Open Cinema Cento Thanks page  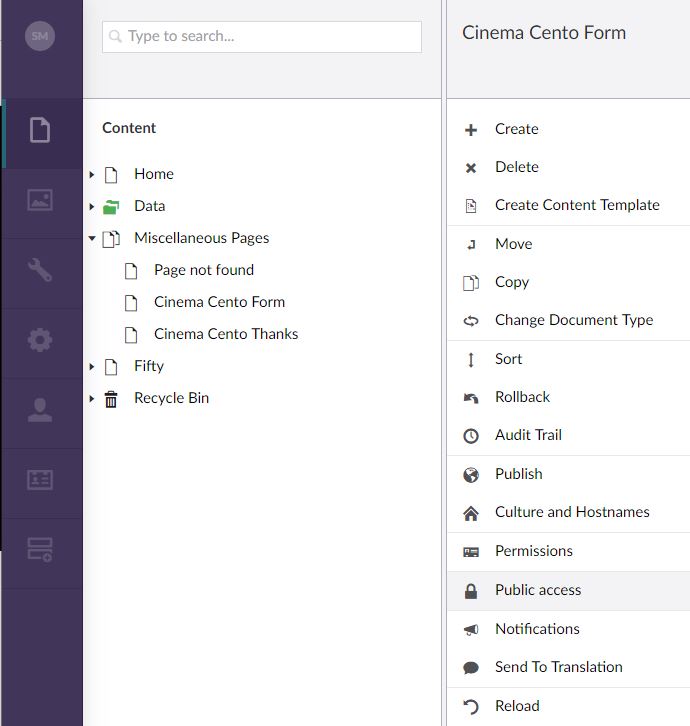pyautogui.click(x=226, y=334)
